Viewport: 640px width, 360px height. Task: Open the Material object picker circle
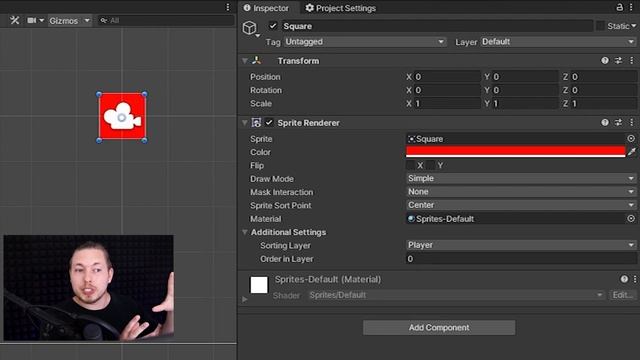click(631, 219)
